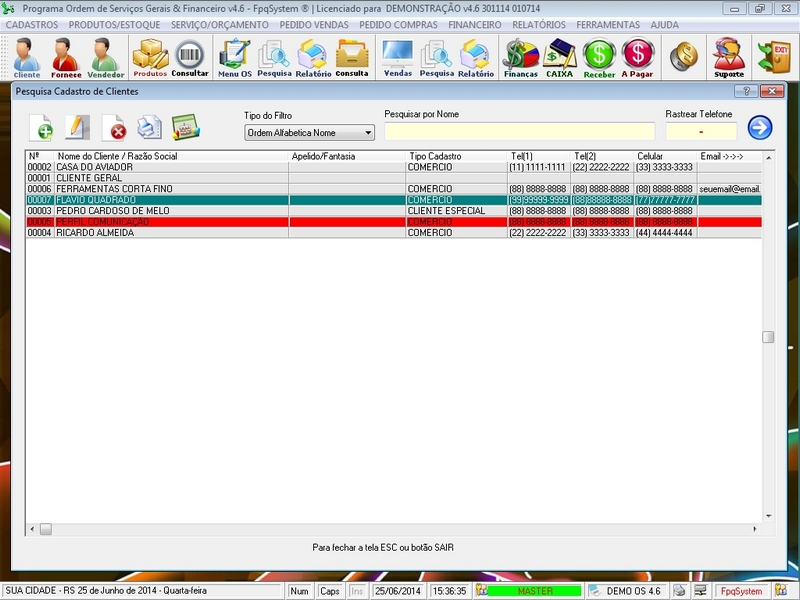Screen dimensions: 800x600
Task: Proceed using the blue arrow button
Action: click(758, 125)
